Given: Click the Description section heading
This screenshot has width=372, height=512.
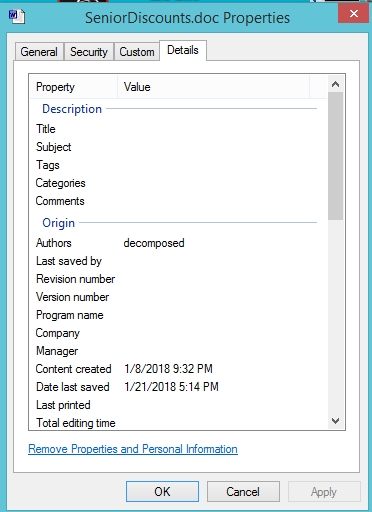Looking at the screenshot, I should 72,109.
